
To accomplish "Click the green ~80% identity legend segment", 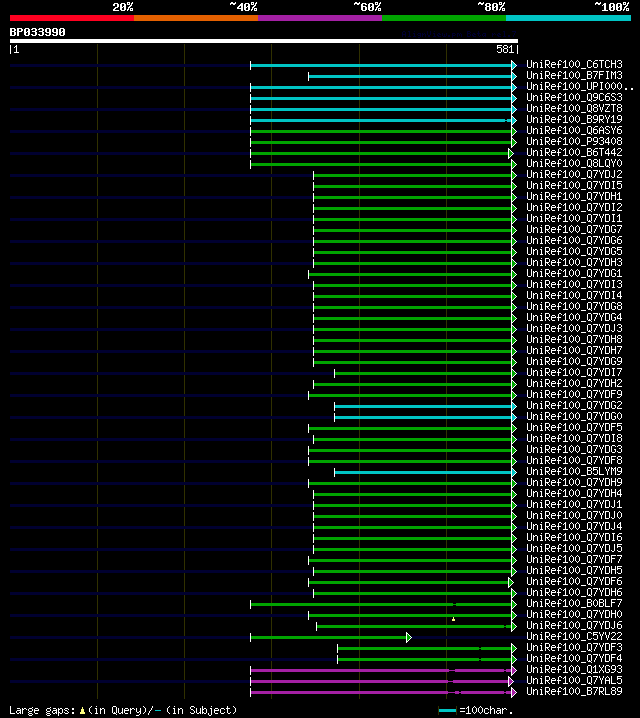I will [444, 18].
